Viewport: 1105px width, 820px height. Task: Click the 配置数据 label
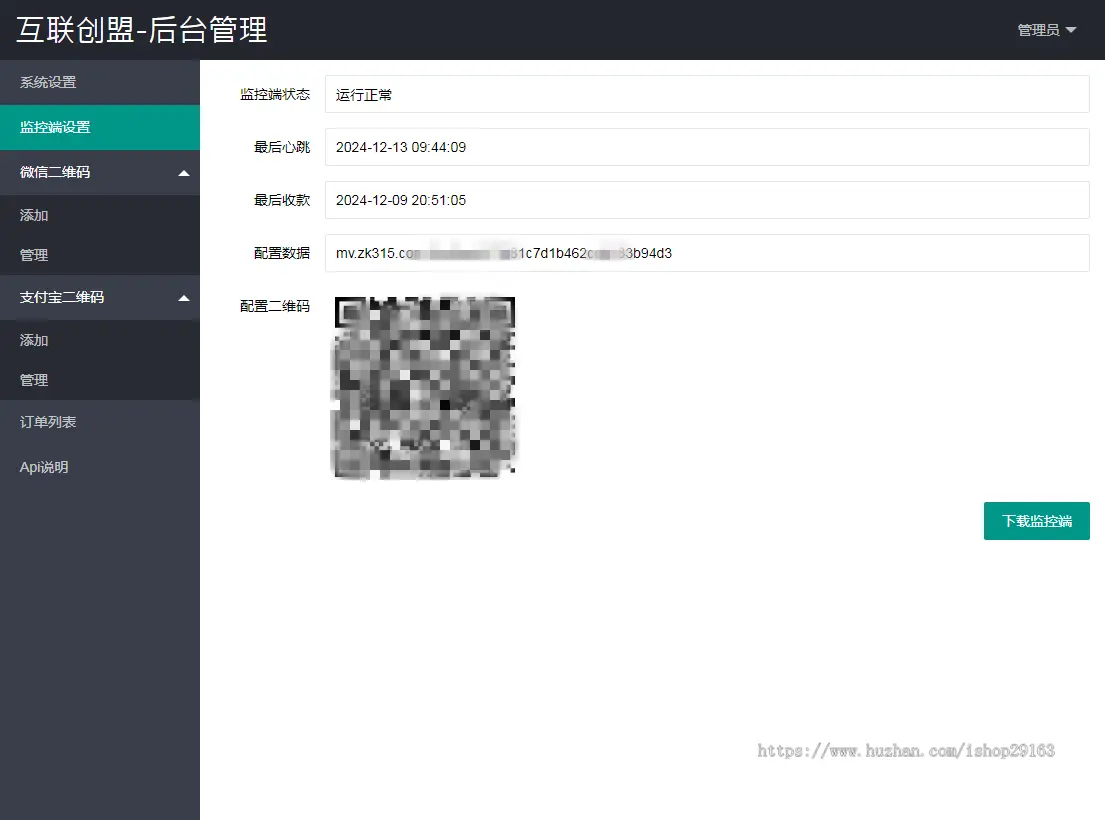point(282,253)
